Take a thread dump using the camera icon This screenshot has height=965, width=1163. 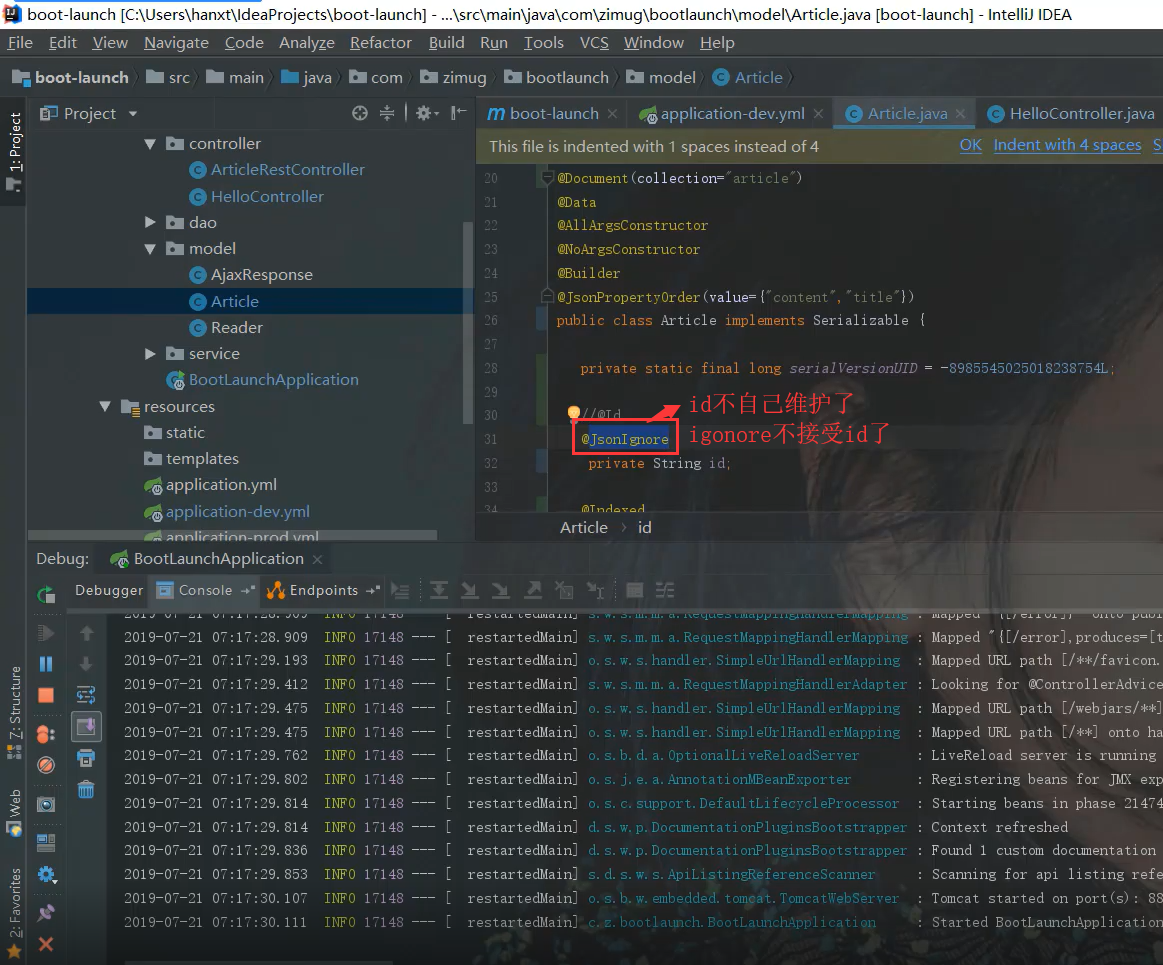46,805
